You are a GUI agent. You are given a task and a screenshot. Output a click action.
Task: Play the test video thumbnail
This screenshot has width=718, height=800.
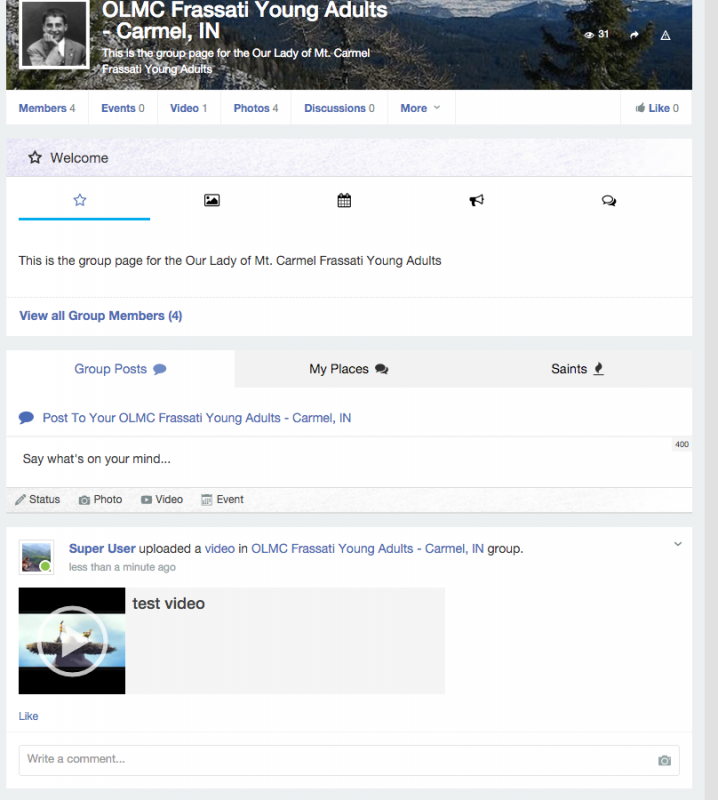click(72, 641)
